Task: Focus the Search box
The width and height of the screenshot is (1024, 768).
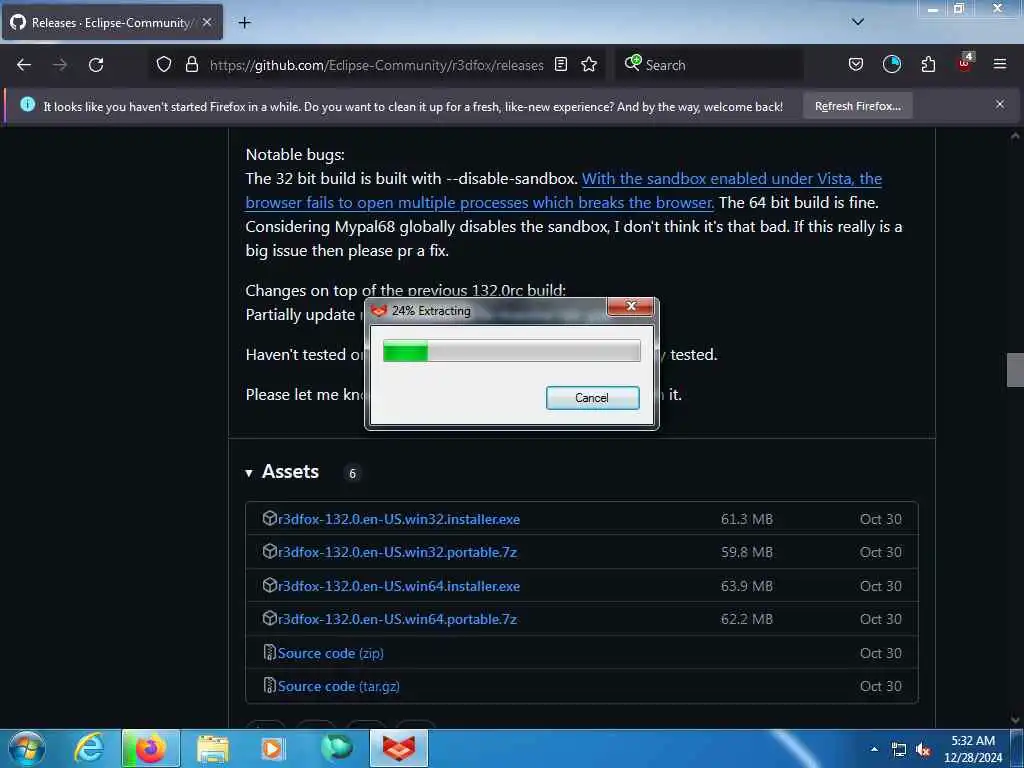Action: [x=709, y=65]
